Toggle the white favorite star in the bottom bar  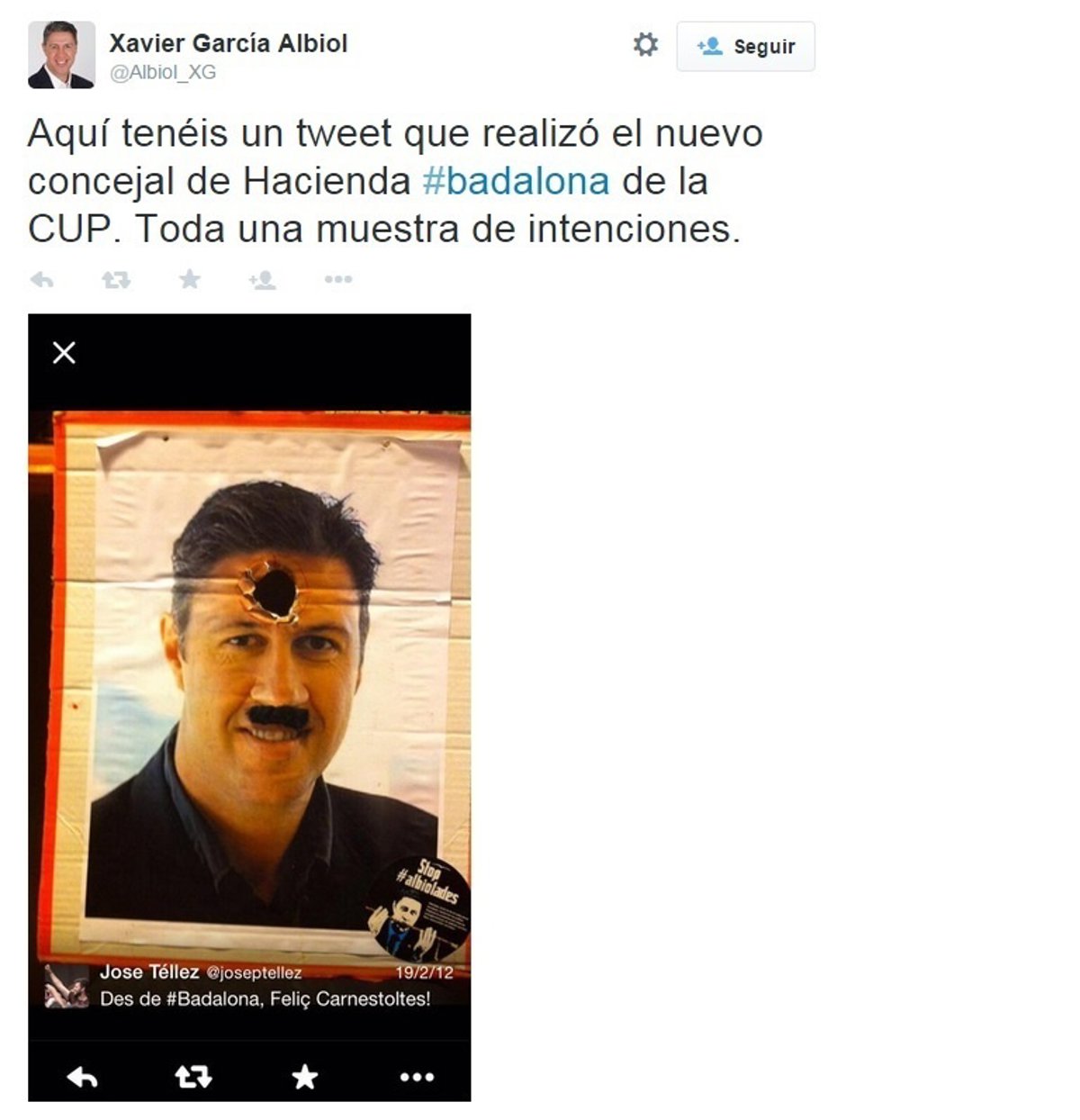pyautogui.click(x=305, y=1077)
